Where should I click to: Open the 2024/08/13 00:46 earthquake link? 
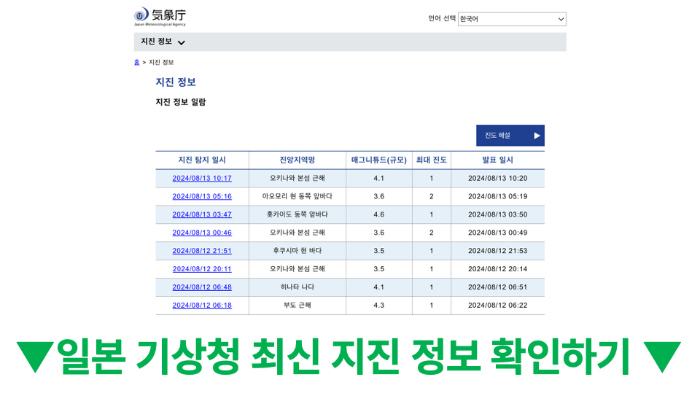click(202, 233)
